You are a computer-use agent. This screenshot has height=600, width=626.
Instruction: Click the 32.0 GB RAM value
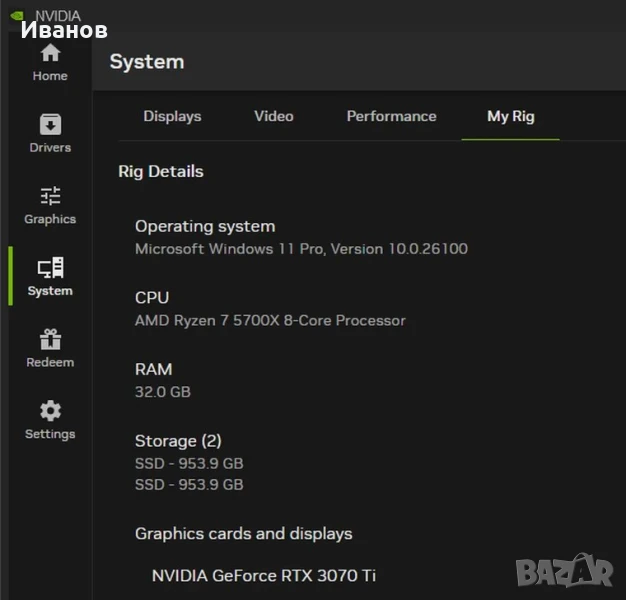[163, 392]
